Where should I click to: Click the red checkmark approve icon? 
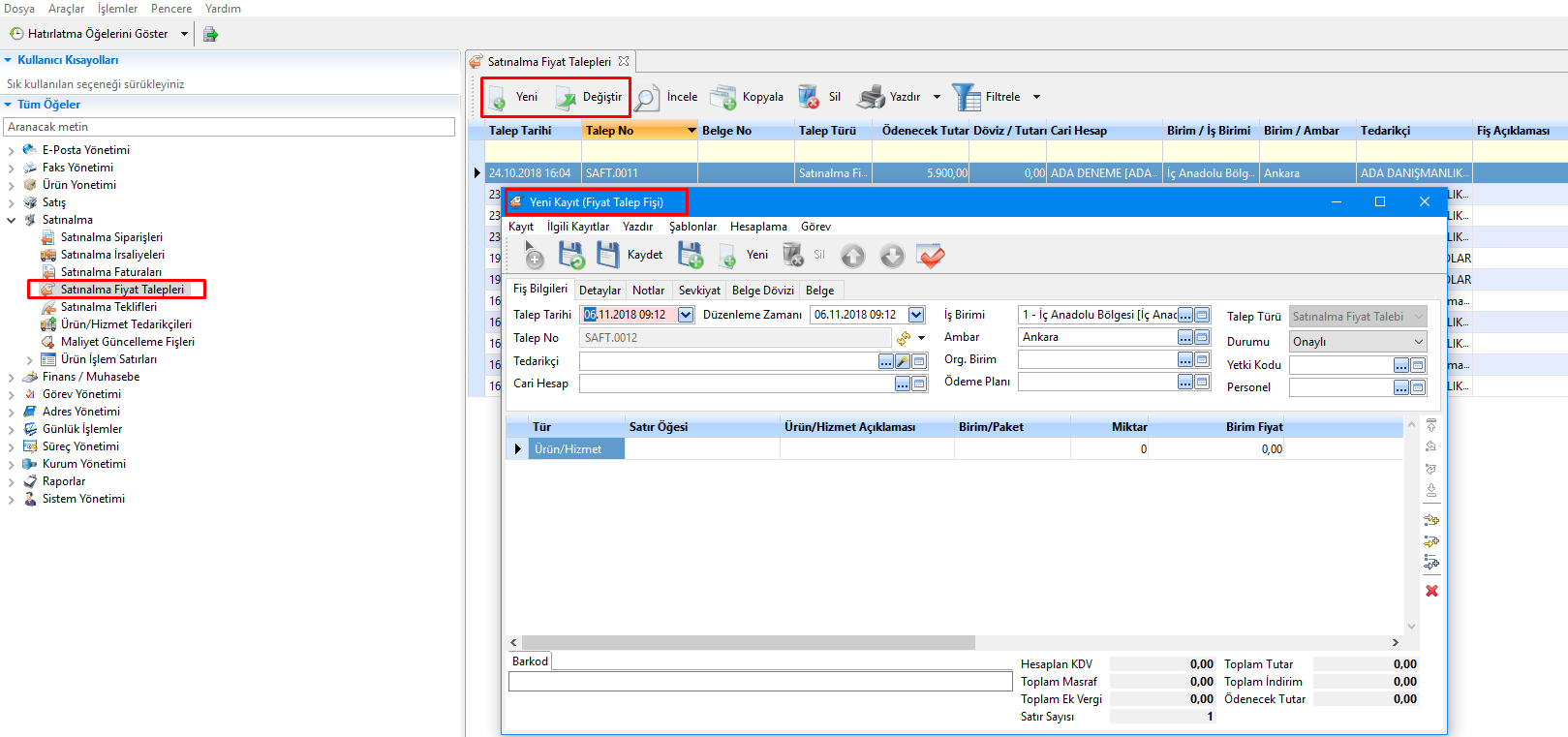[x=931, y=256]
